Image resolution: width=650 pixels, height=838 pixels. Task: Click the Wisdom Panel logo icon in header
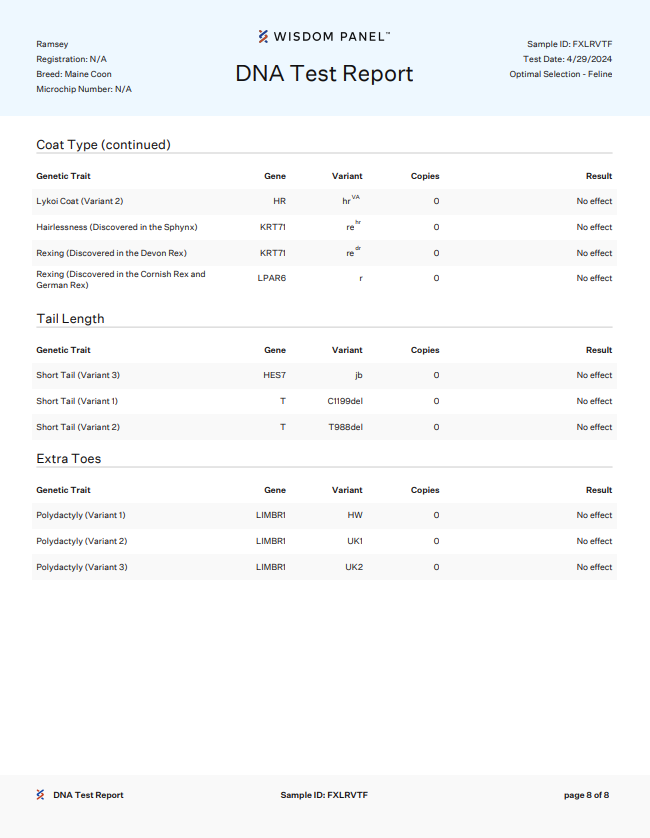(x=263, y=36)
